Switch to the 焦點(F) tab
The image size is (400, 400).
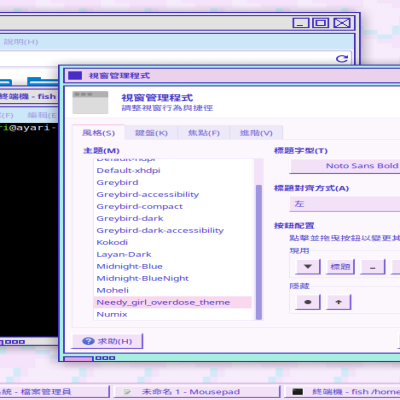(x=204, y=133)
